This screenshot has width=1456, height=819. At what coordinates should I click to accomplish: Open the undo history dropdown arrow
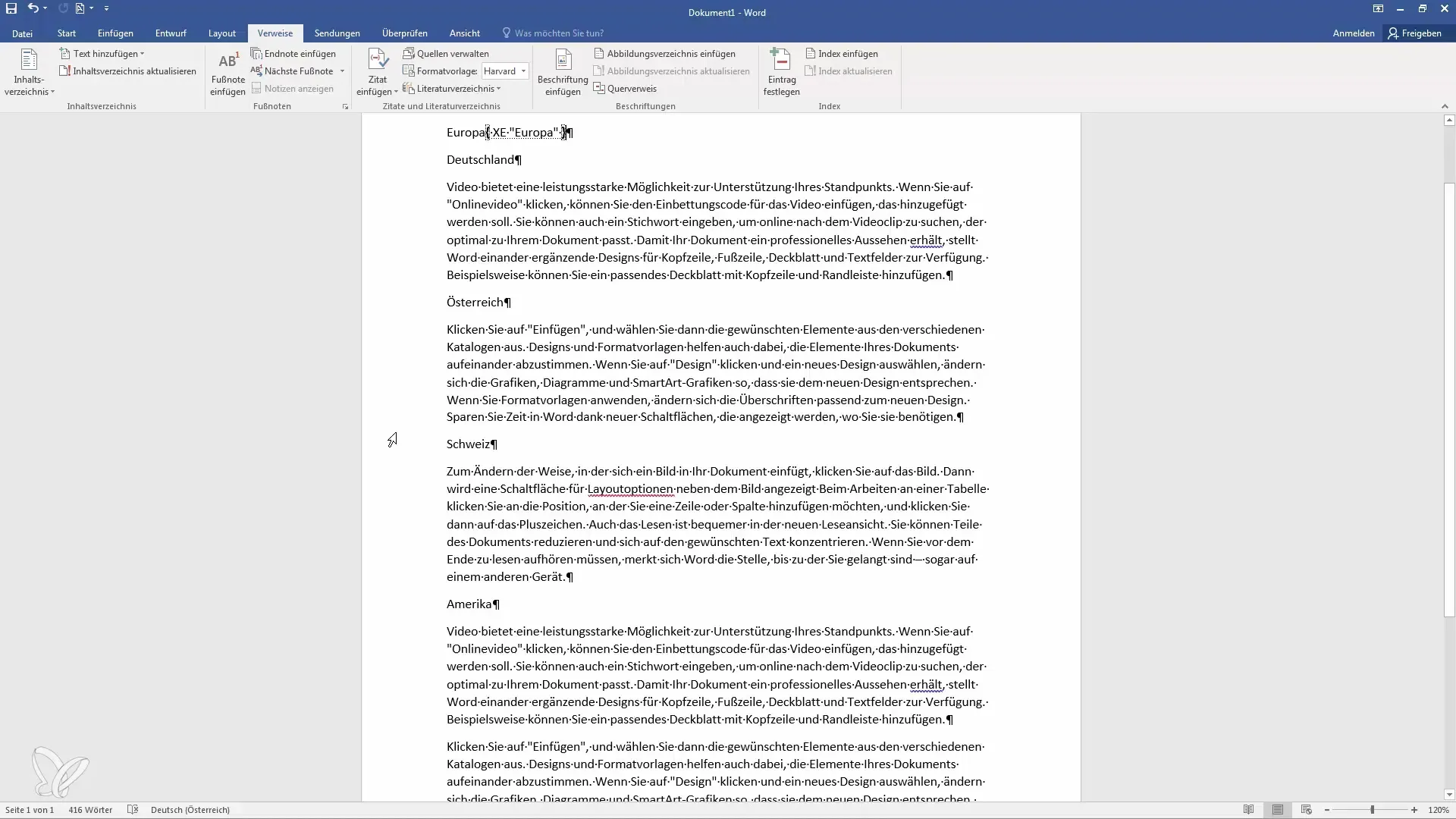tap(45, 8)
